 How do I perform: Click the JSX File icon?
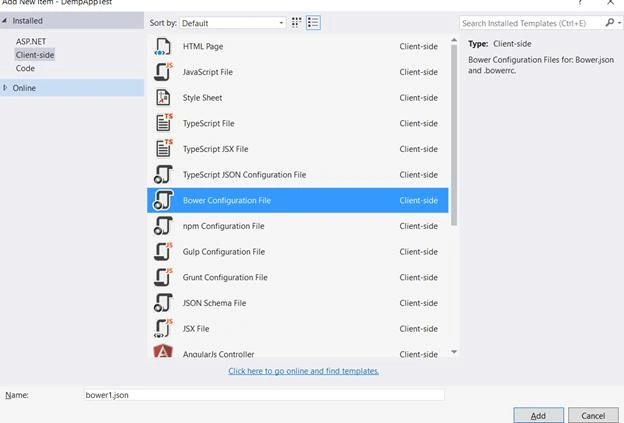coord(163,328)
